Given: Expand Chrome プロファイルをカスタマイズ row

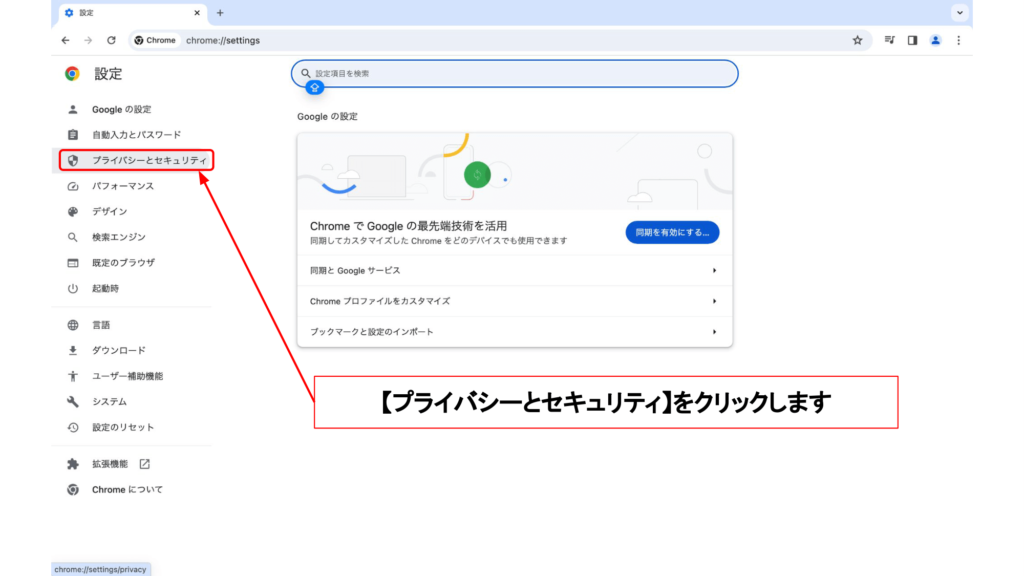Looking at the screenshot, I should (514, 301).
